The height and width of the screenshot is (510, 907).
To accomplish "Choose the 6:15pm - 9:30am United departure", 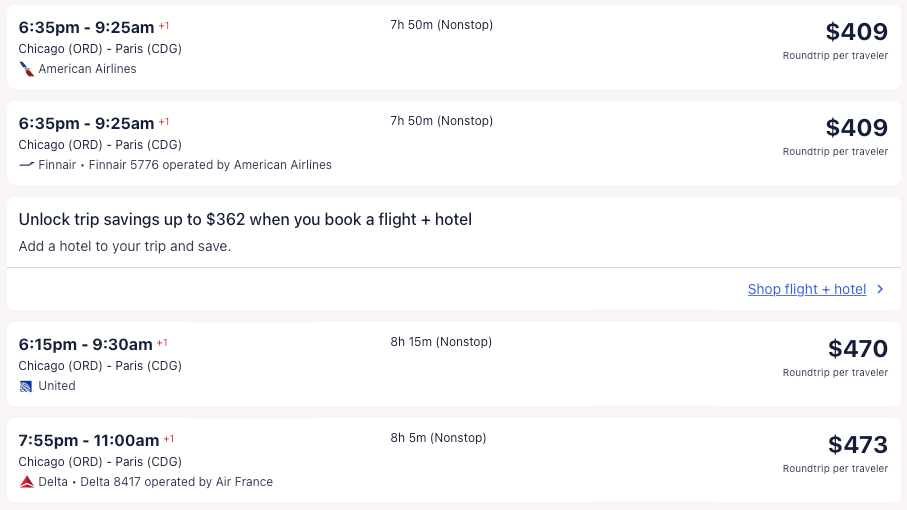I will point(86,345).
